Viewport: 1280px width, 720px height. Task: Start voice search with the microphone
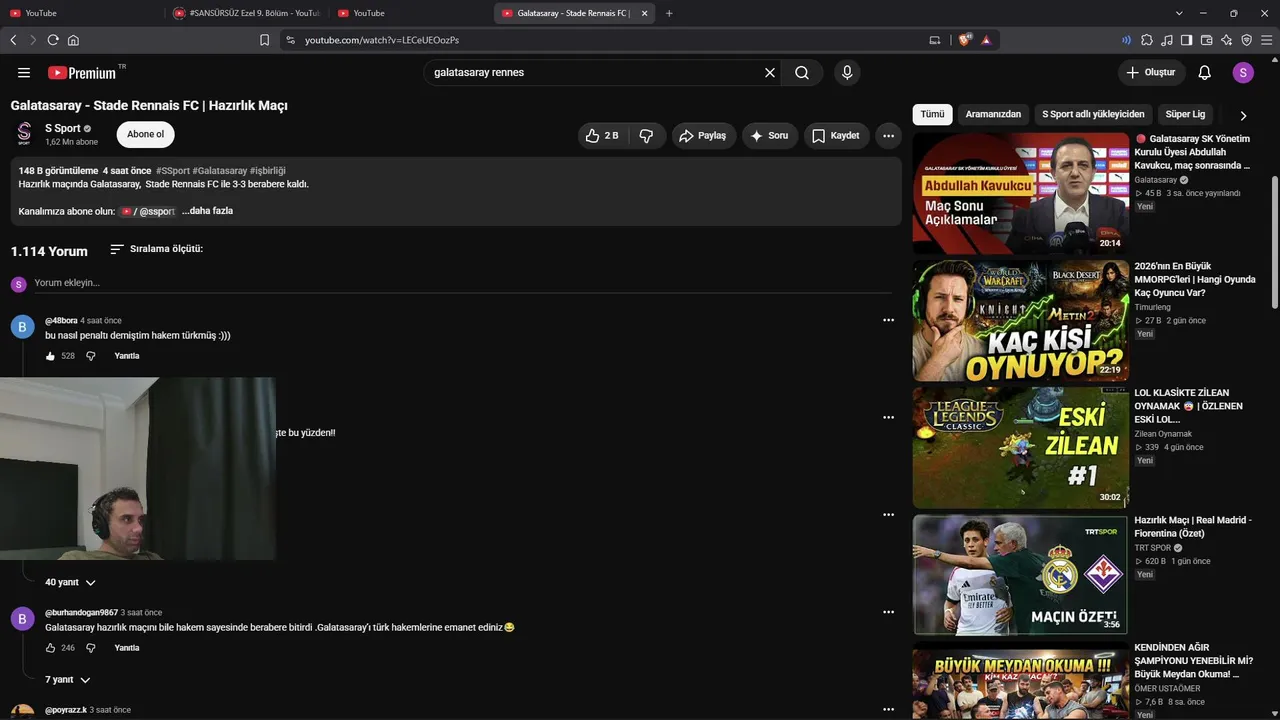click(x=847, y=73)
